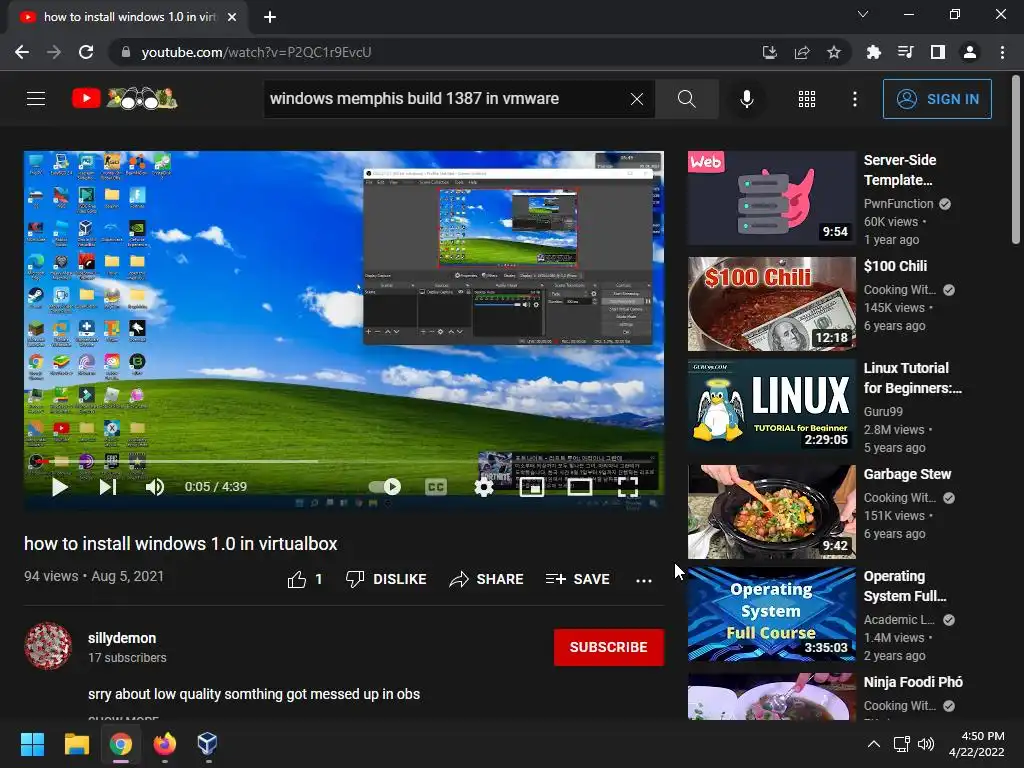Open Operating System Full Course thumbnail
Viewport: 1024px width, 768px height.
tap(772, 614)
